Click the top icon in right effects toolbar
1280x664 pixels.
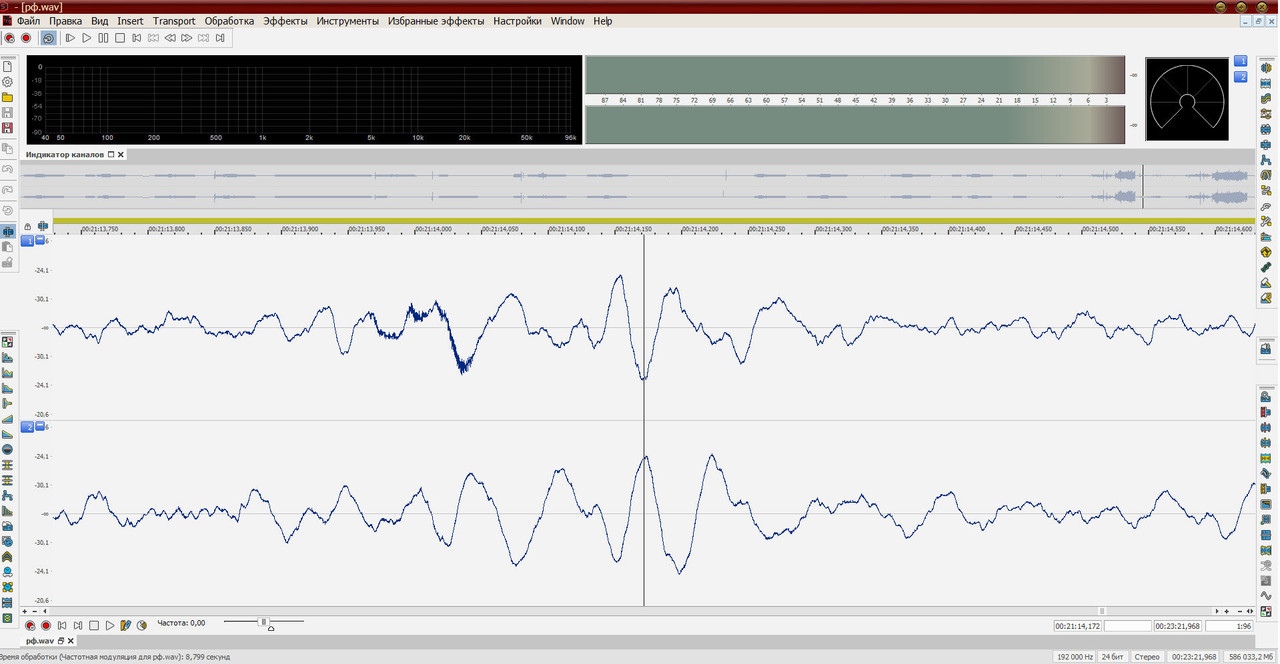[x=1266, y=67]
